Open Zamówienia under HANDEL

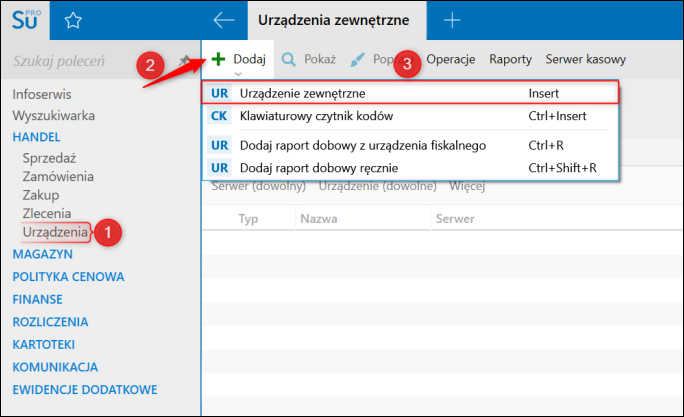tap(58, 177)
